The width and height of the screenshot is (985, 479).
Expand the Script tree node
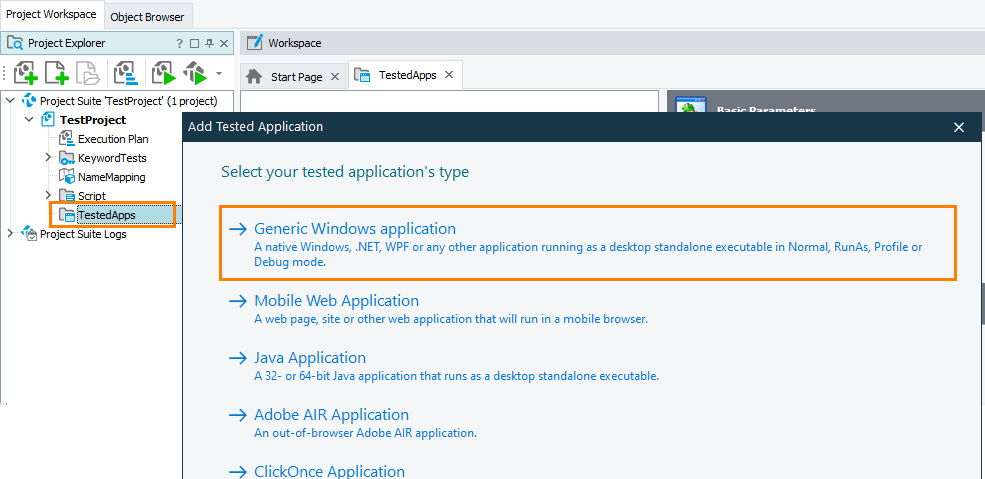pos(48,196)
